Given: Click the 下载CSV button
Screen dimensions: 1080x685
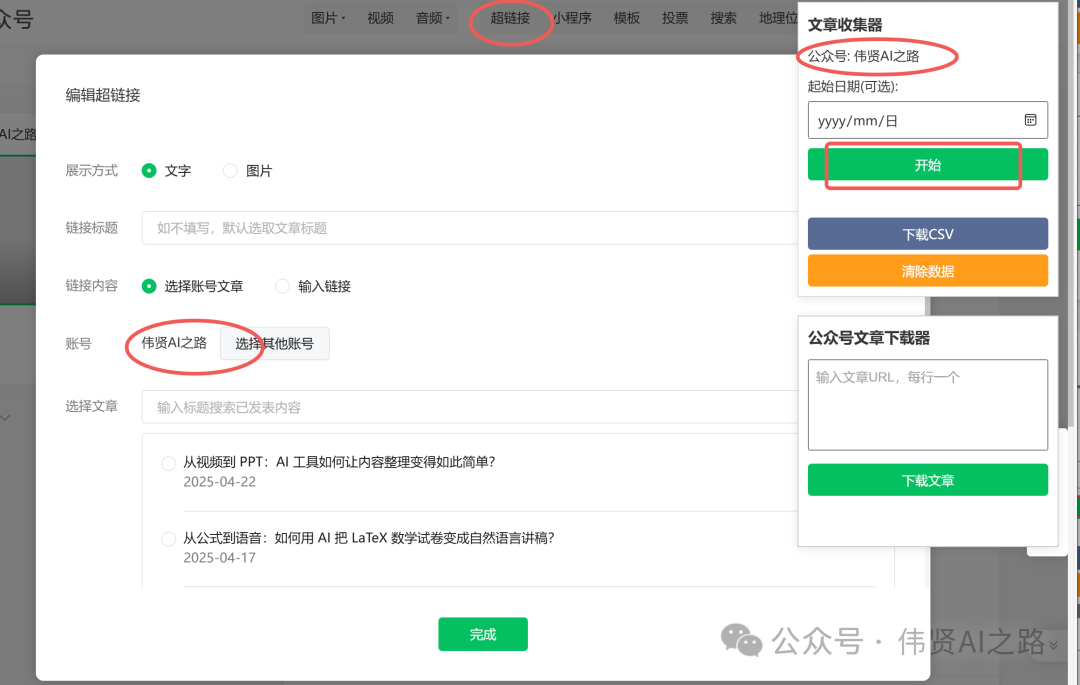Looking at the screenshot, I should point(928,234).
